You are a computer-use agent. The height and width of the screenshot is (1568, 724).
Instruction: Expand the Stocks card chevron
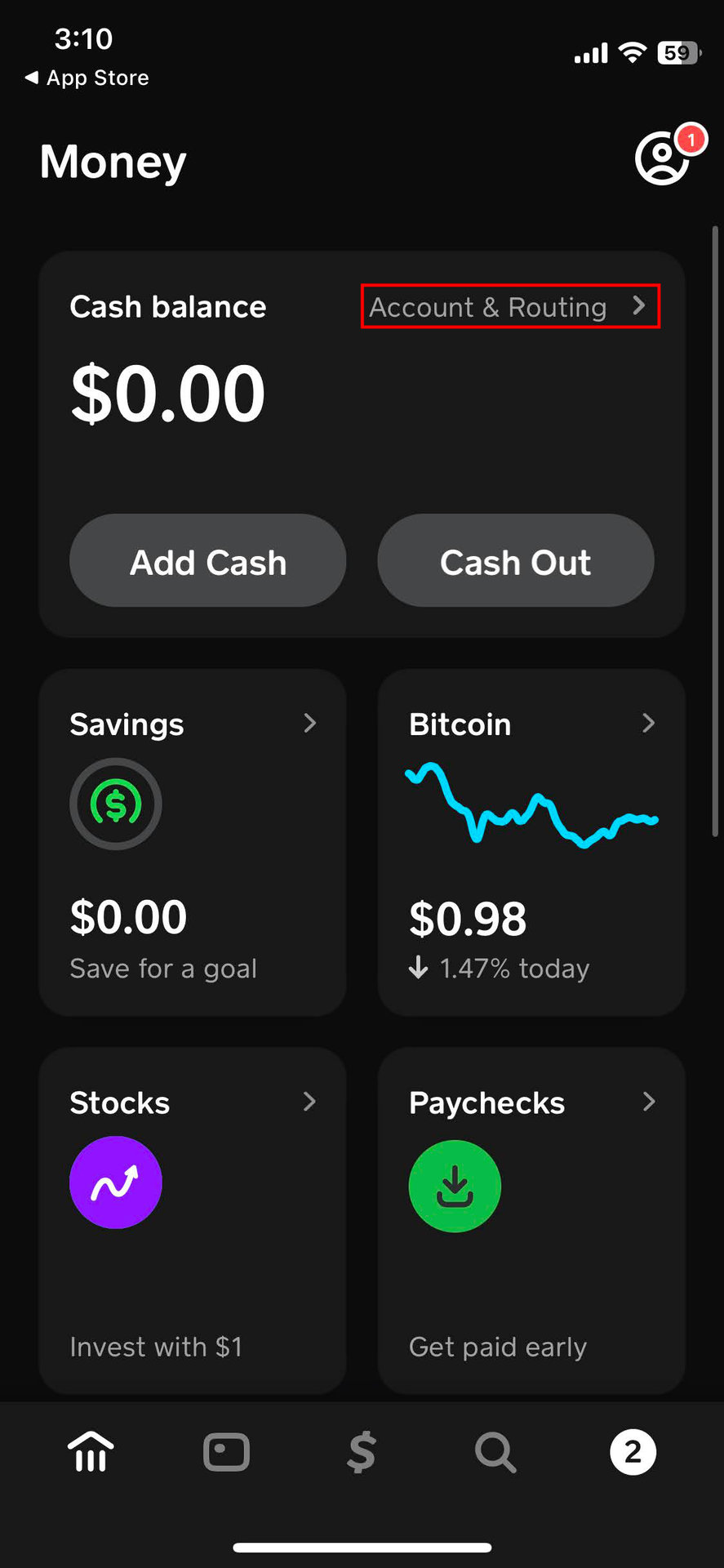click(309, 1102)
